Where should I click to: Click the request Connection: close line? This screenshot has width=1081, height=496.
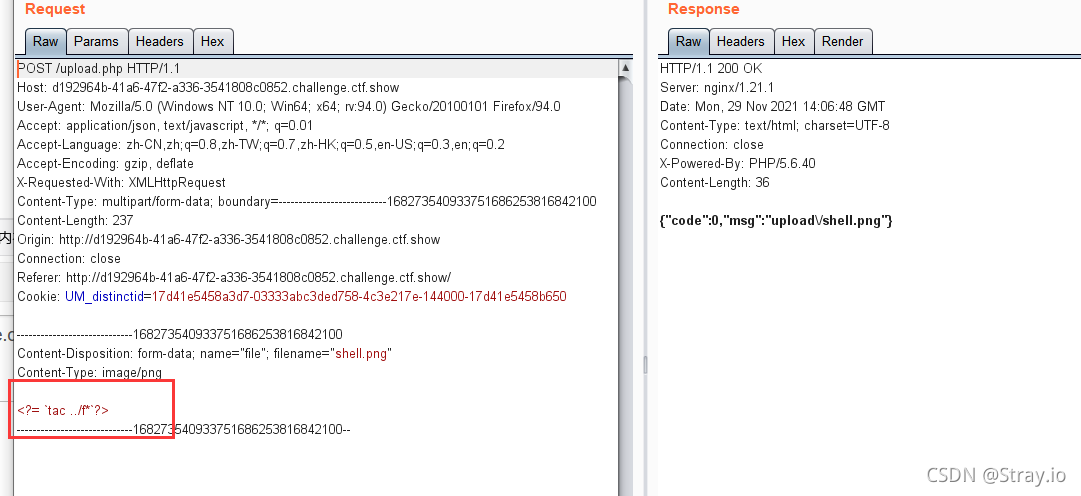tap(69, 259)
